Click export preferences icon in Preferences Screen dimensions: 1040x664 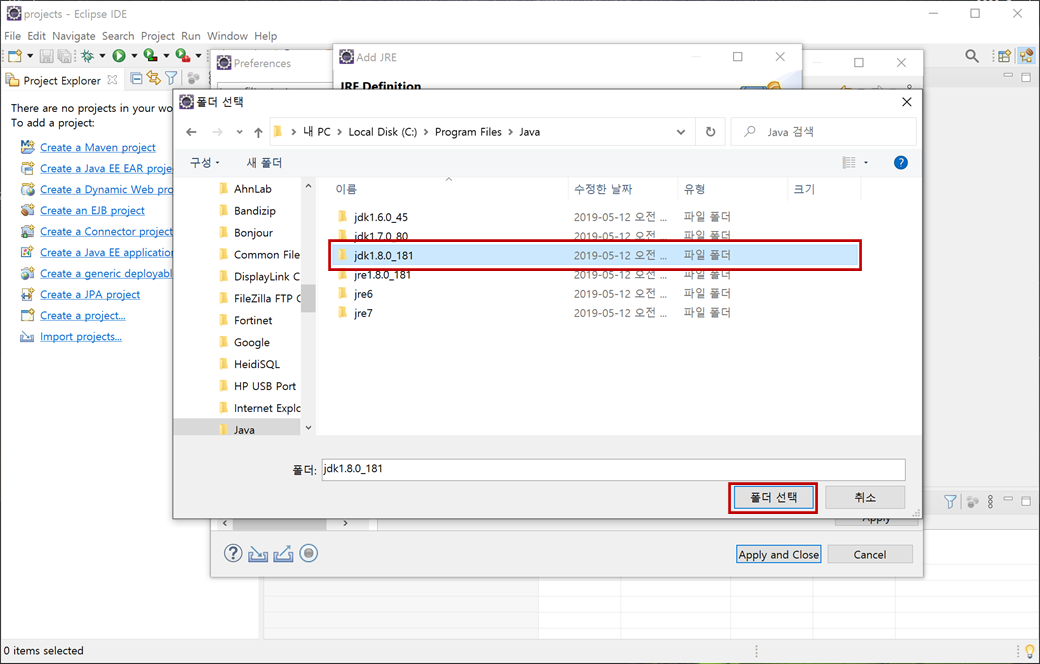pos(283,553)
